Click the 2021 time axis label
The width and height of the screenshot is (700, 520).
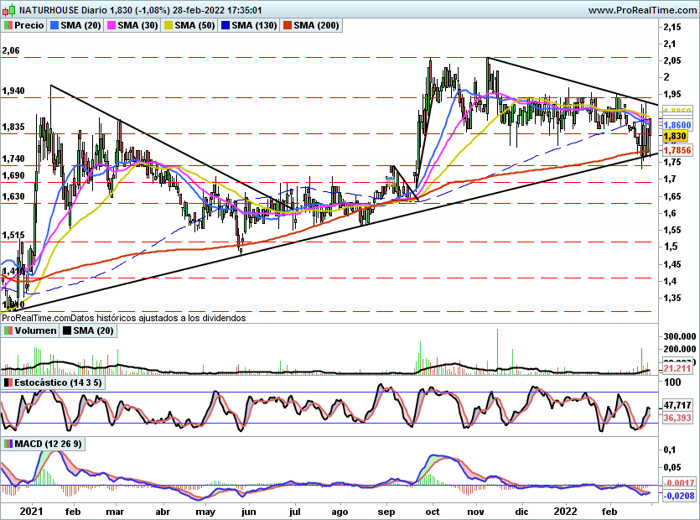(x=31, y=511)
